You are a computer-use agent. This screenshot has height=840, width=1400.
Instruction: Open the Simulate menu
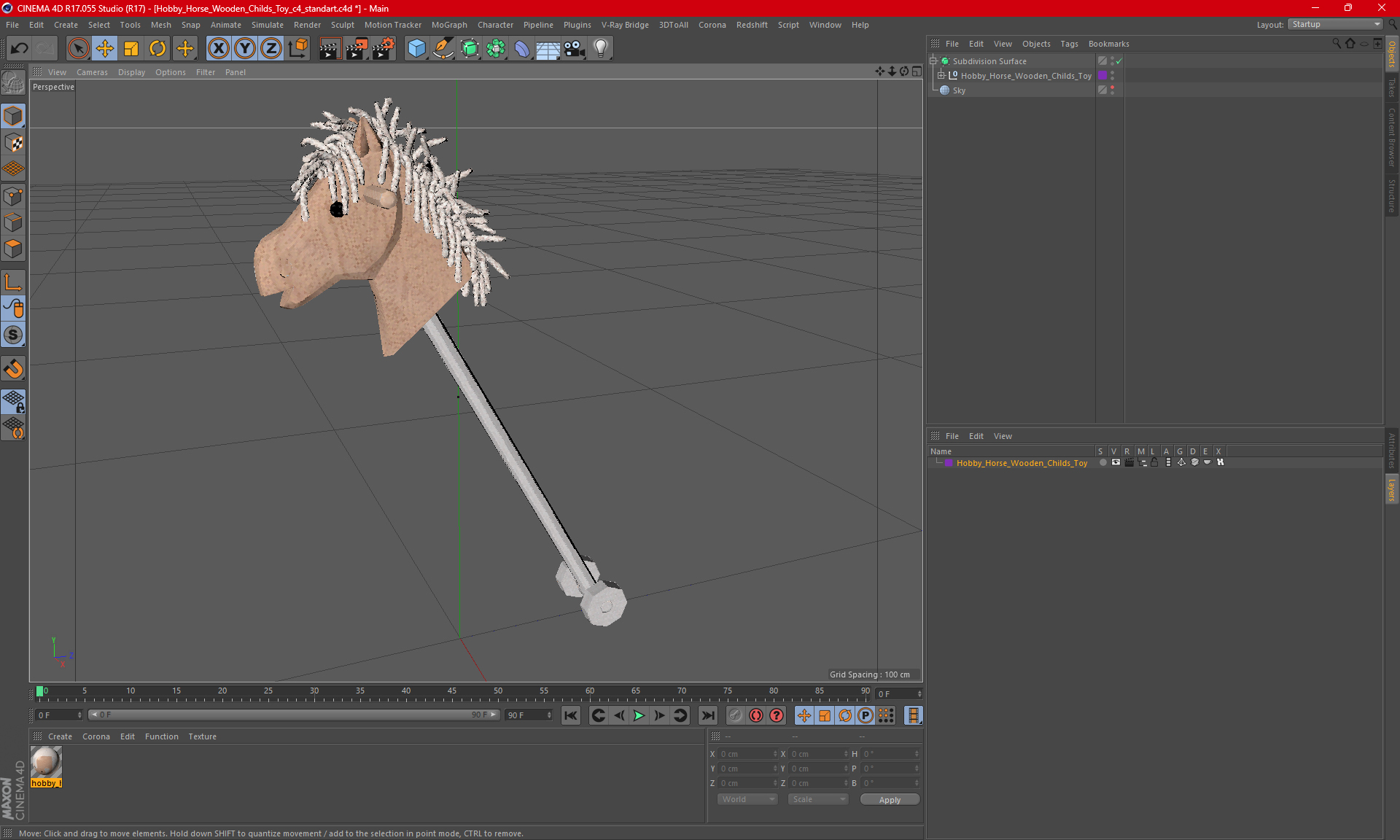(x=267, y=25)
